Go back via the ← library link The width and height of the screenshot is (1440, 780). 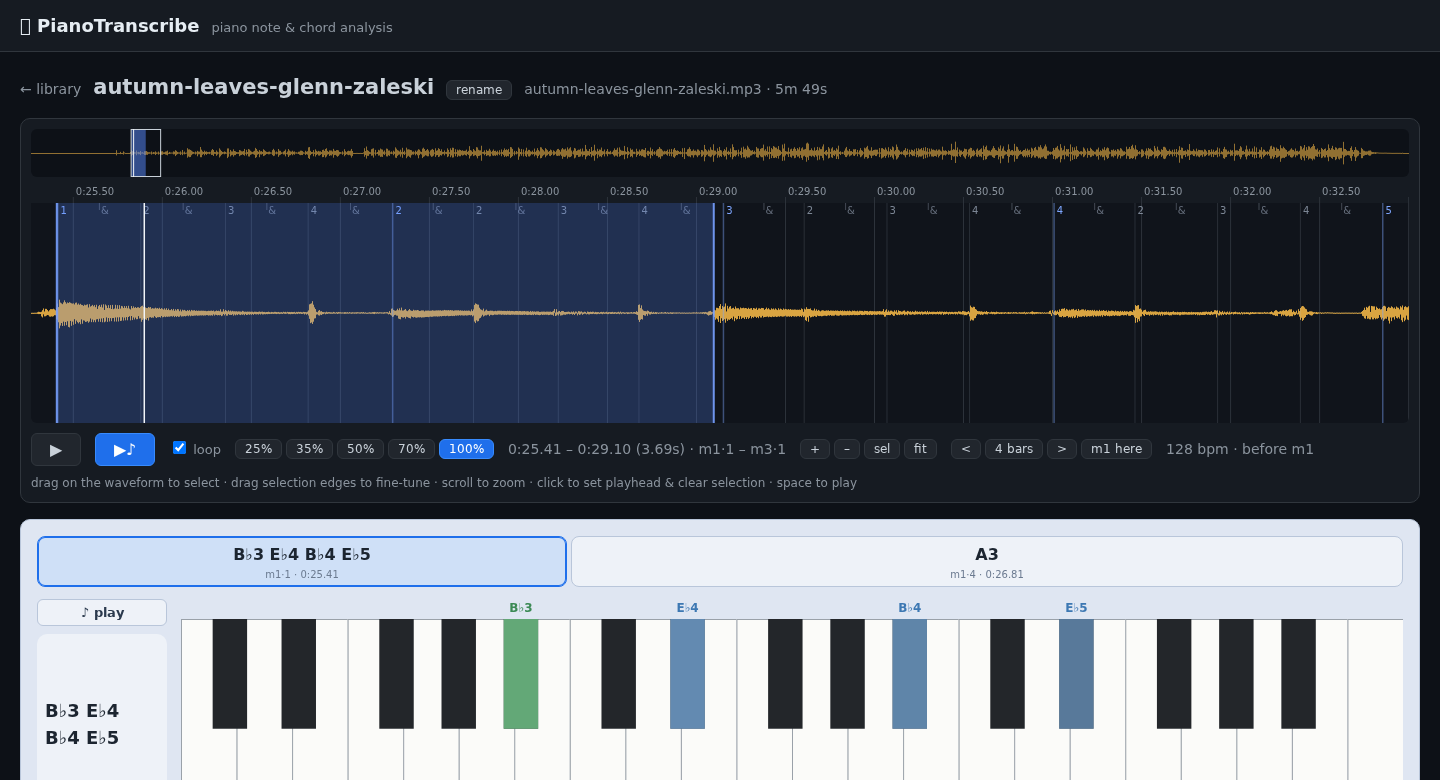coord(51,89)
